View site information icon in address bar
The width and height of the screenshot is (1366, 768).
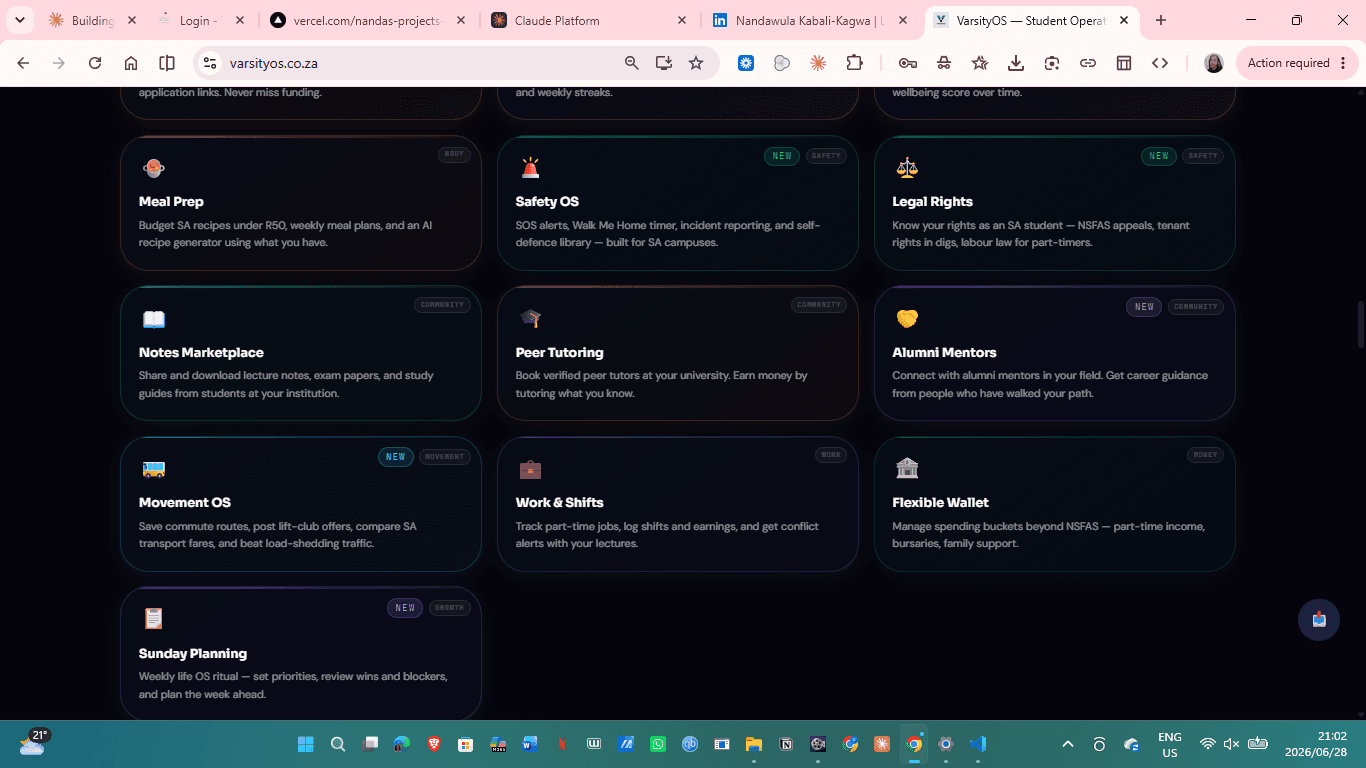(210, 63)
